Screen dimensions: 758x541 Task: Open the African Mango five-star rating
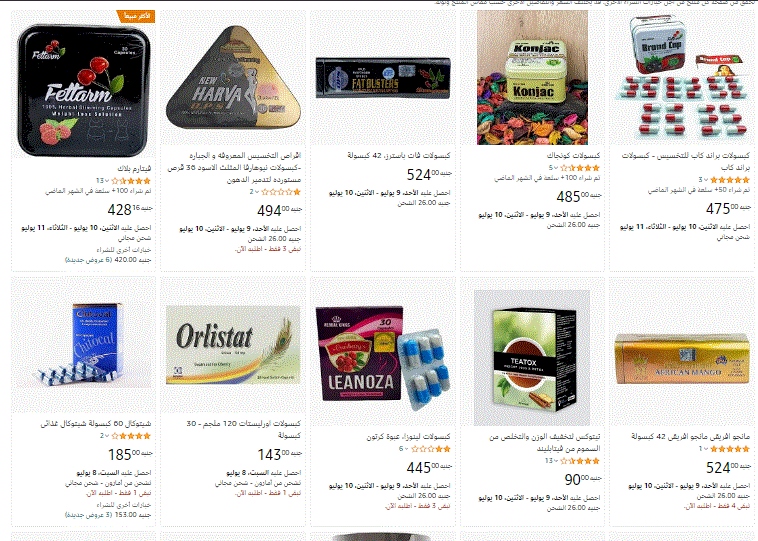730,449
